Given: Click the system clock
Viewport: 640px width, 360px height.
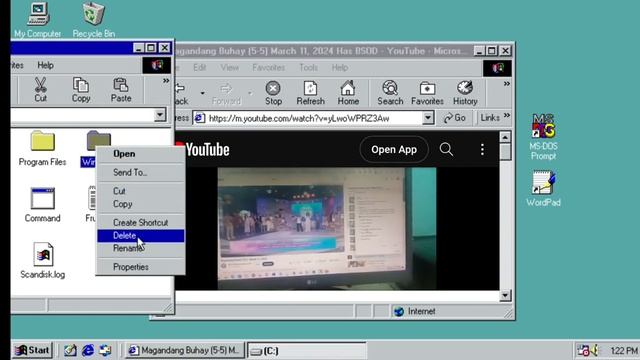Looking at the screenshot, I should pos(624,351).
